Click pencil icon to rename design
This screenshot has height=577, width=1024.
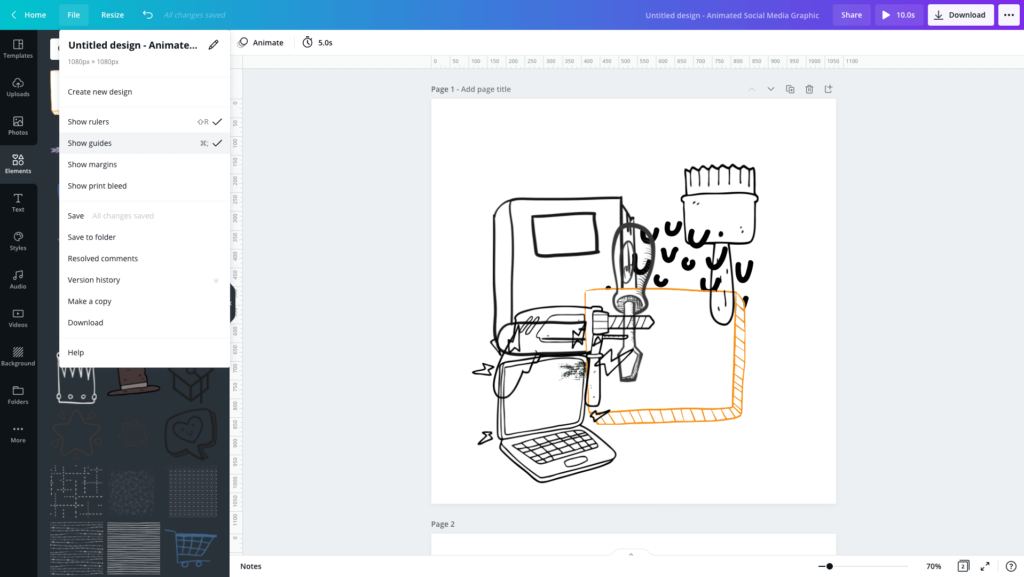(x=213, y=45)
